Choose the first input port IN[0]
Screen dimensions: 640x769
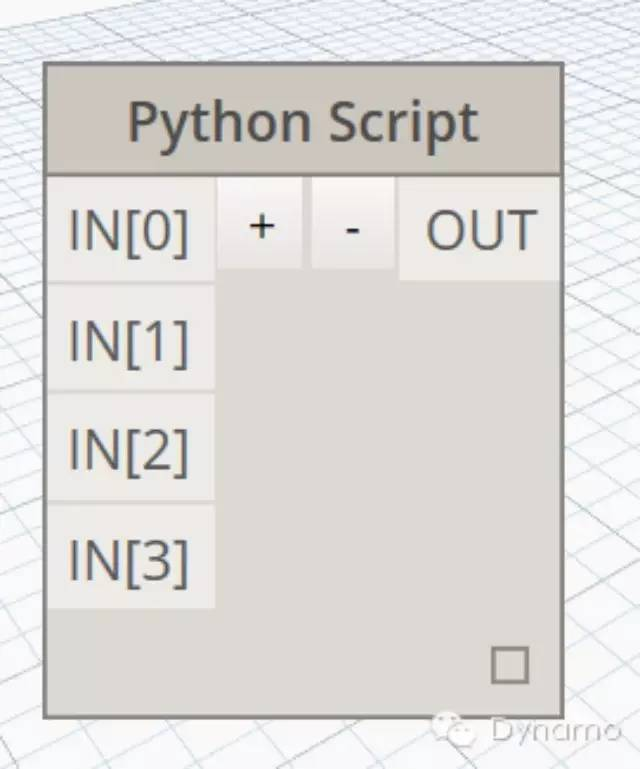pyautogui.click(x=129, y=230)
